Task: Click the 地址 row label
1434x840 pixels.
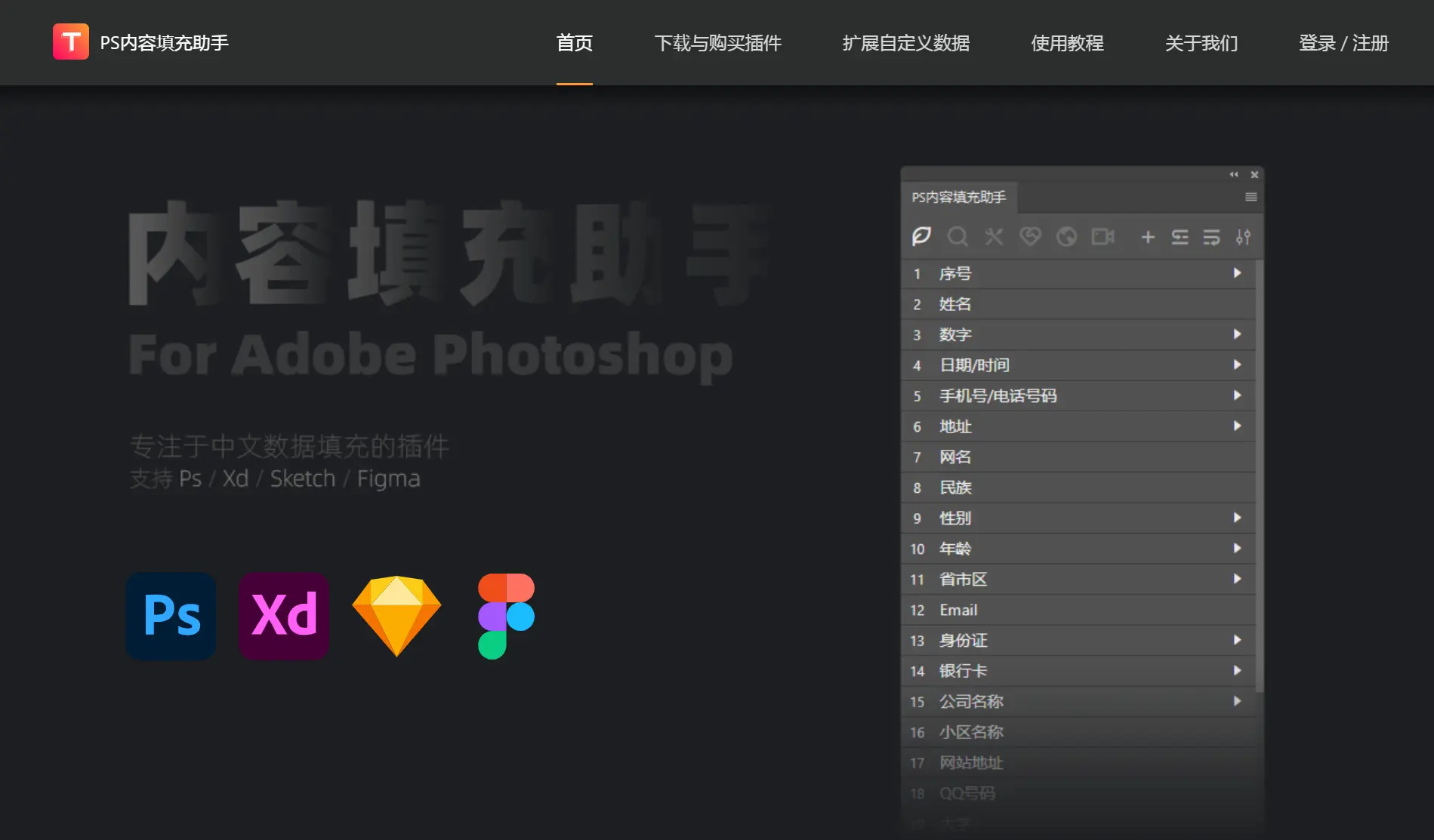Action: [955, 426]
